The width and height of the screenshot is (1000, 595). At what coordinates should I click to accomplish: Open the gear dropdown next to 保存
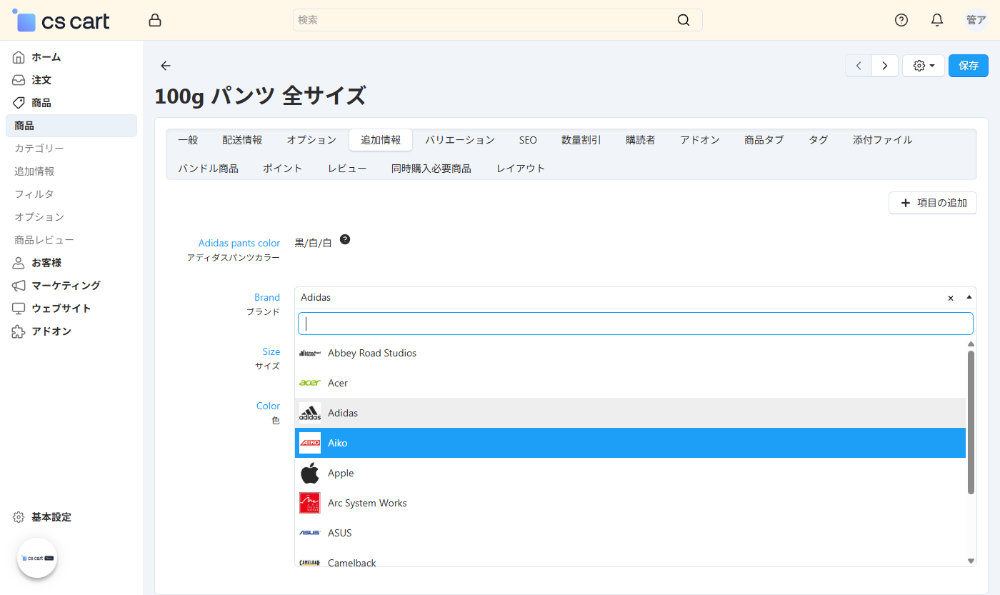click(922, 65)
